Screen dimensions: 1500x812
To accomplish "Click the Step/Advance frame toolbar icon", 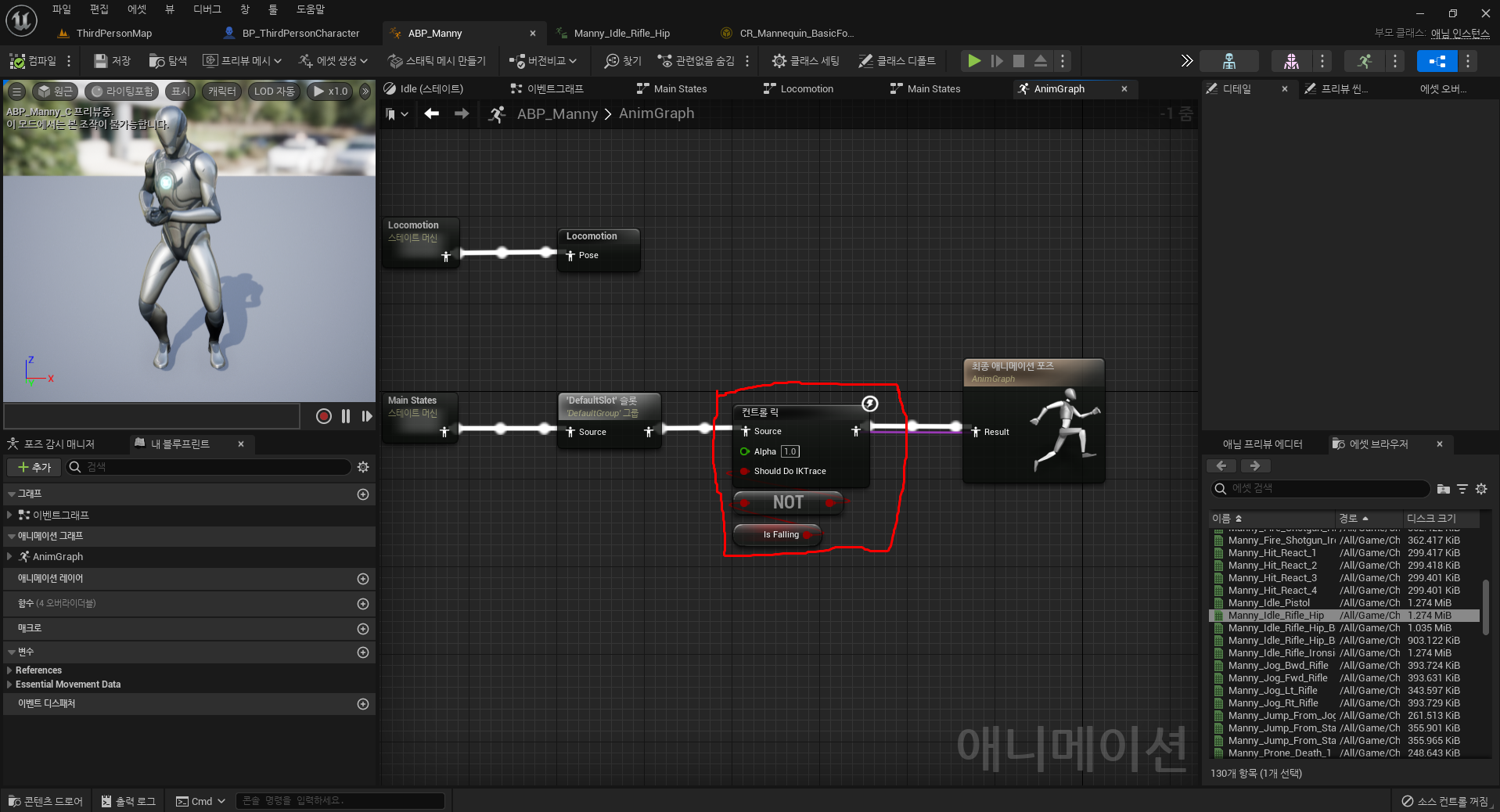I will click(997, 61).
